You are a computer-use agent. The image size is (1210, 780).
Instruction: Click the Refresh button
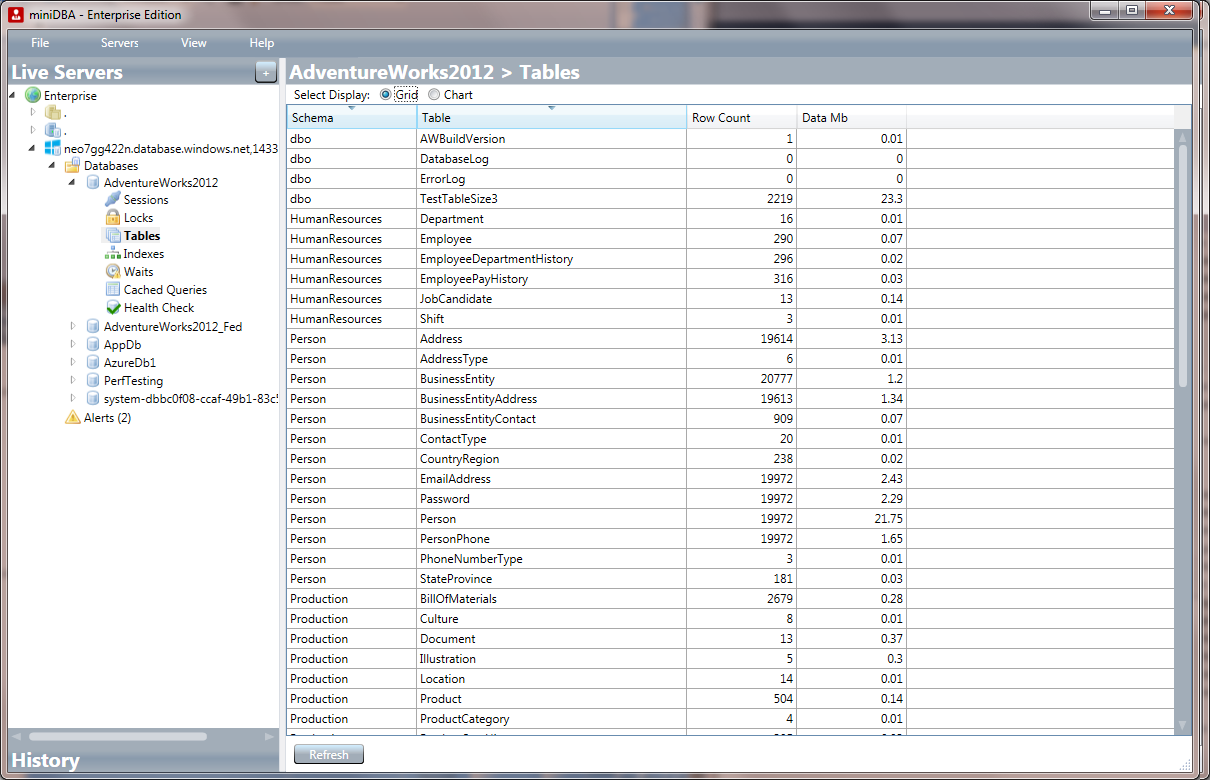point(328,754)
